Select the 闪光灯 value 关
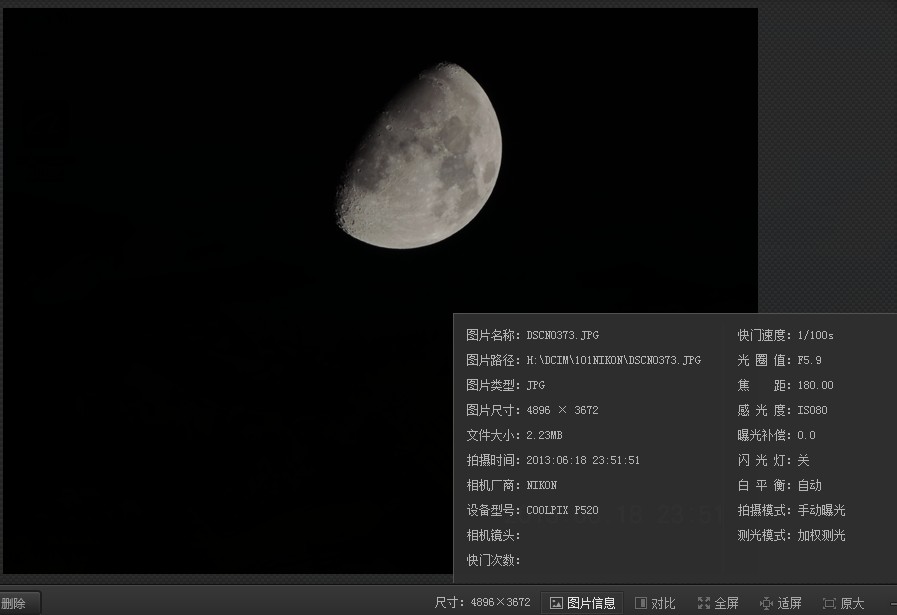Screen dimensions: 897x615 pyautogui.click(x=804, y=461)
